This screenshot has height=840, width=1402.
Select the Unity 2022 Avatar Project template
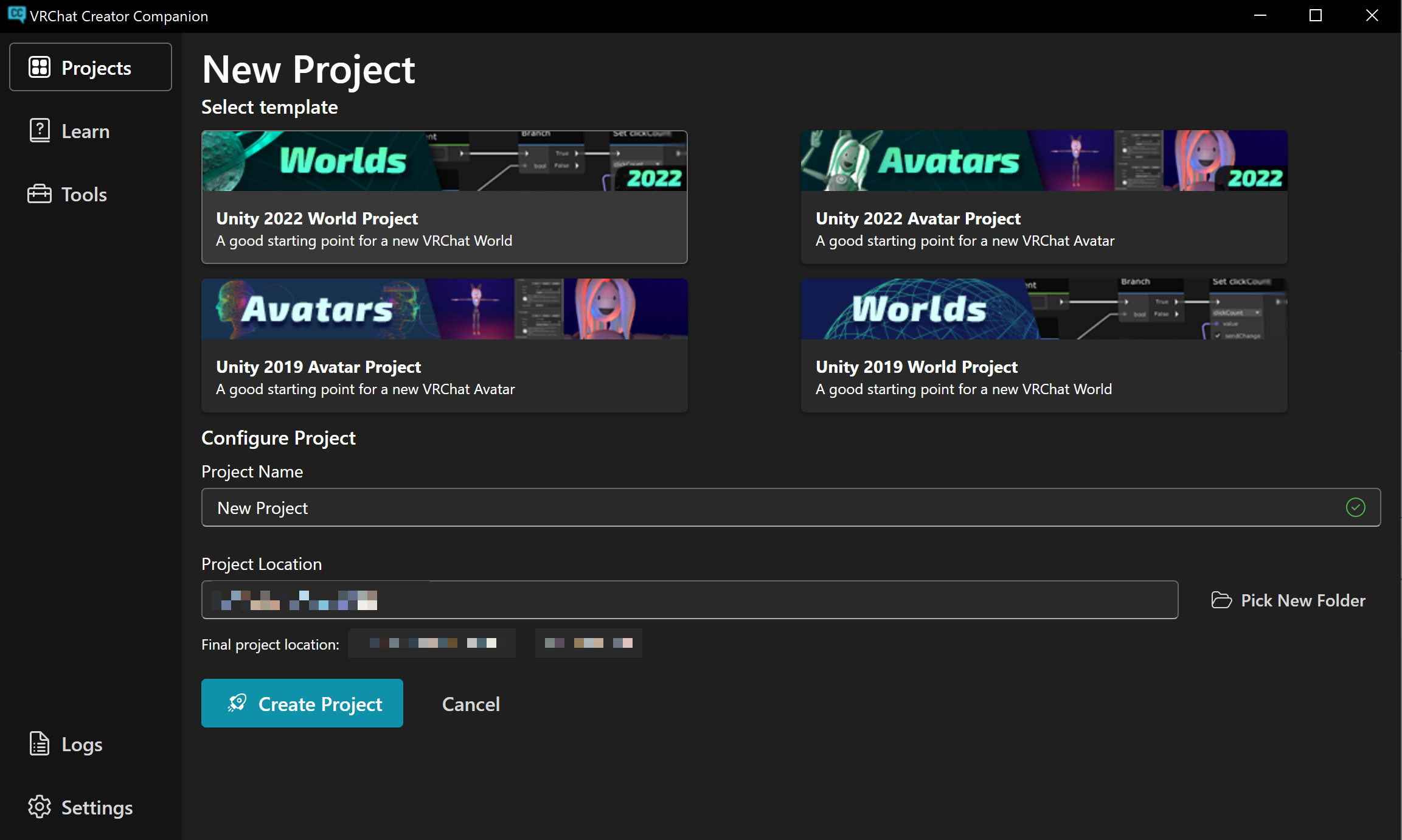point(1044,196)
